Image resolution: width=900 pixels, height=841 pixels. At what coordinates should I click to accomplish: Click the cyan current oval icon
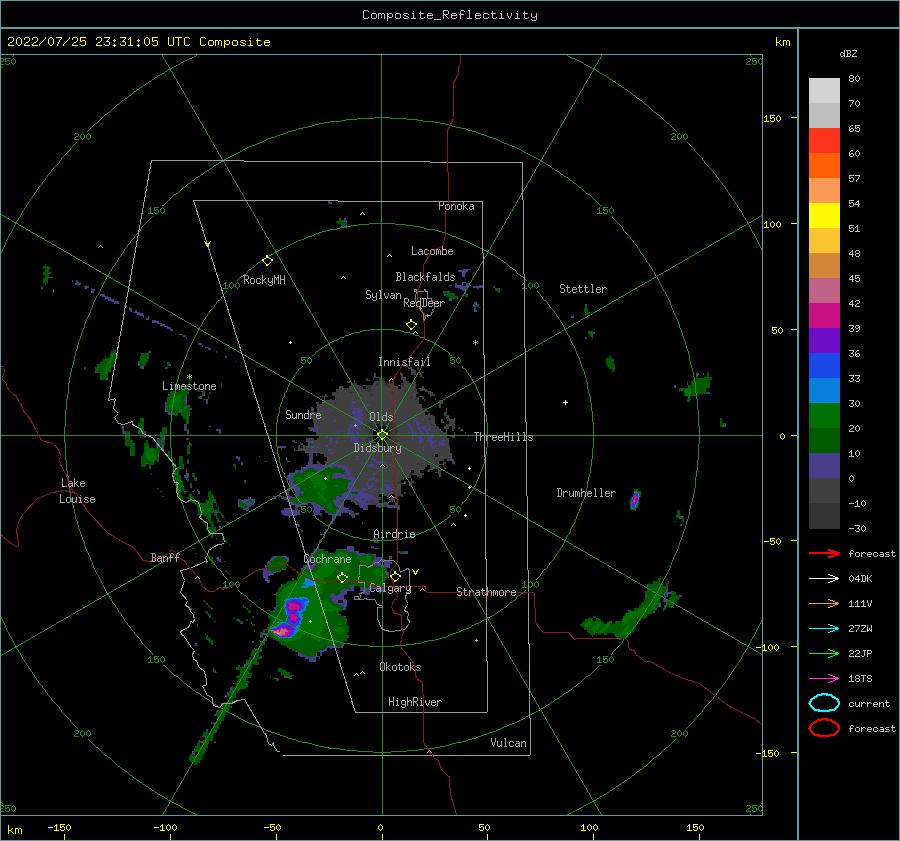coord(824,703)
